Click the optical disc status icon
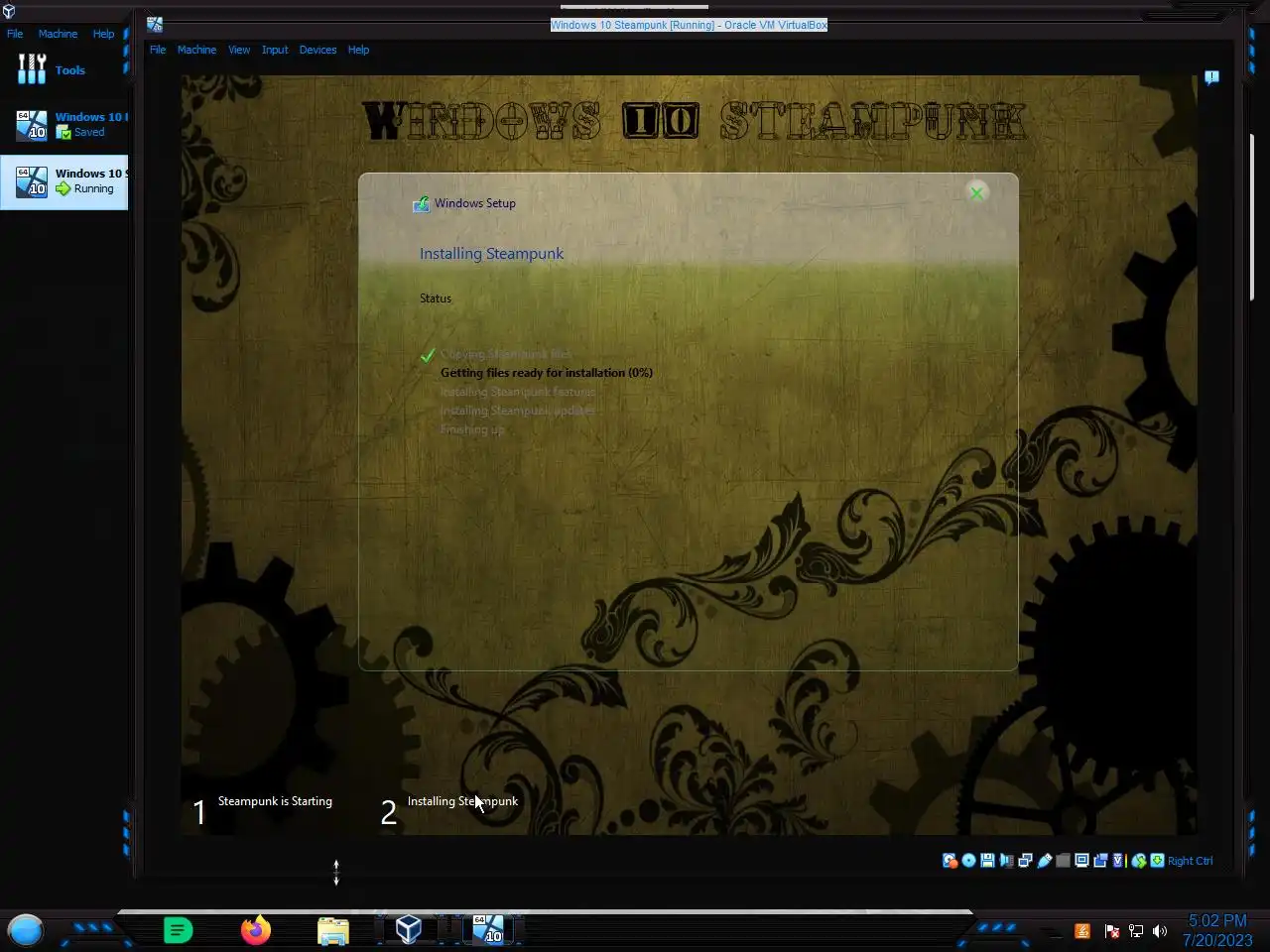The image size is (1270, 952). [x=968, y=861]
